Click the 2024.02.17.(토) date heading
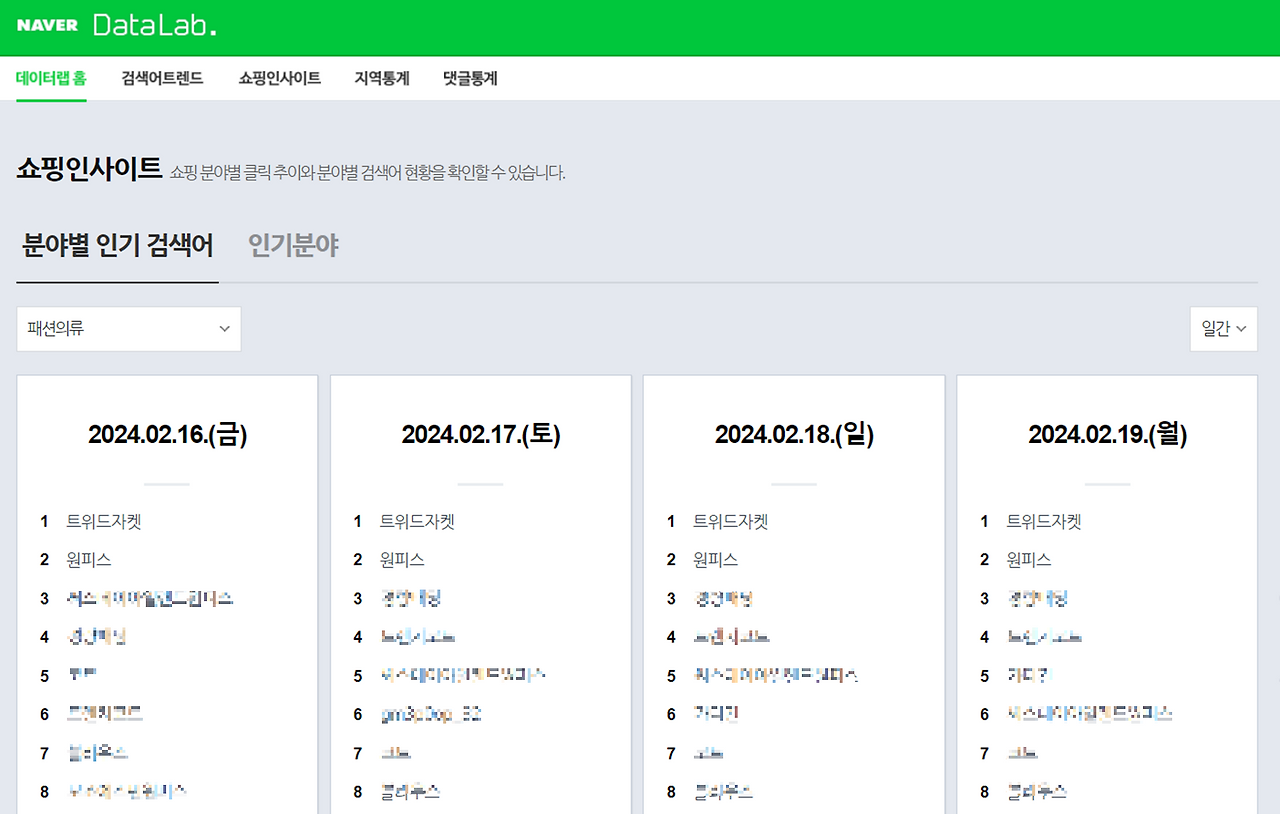Image resolution: width=1280 pixels, height=814 pixels. point(481,435)
